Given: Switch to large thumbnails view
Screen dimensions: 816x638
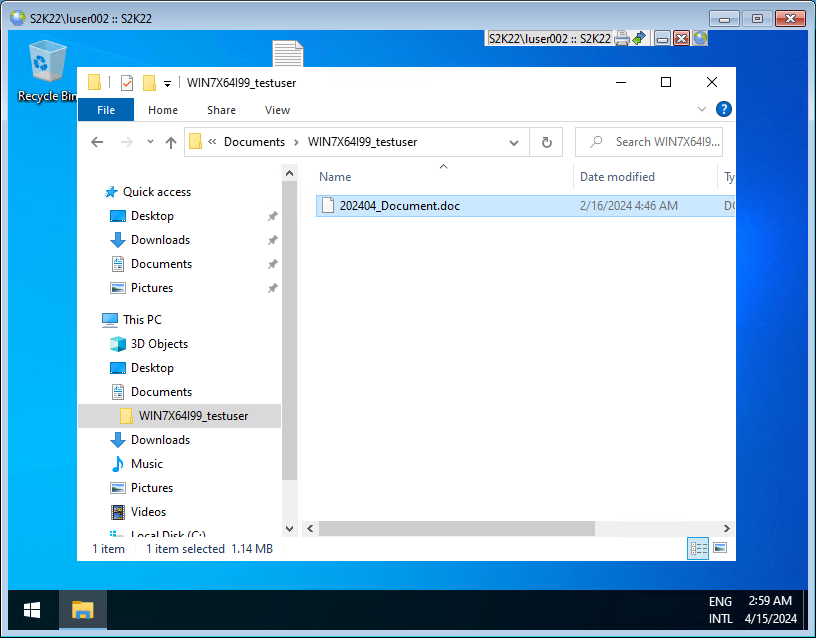Looking at the screenshot, I should point(719,548).
